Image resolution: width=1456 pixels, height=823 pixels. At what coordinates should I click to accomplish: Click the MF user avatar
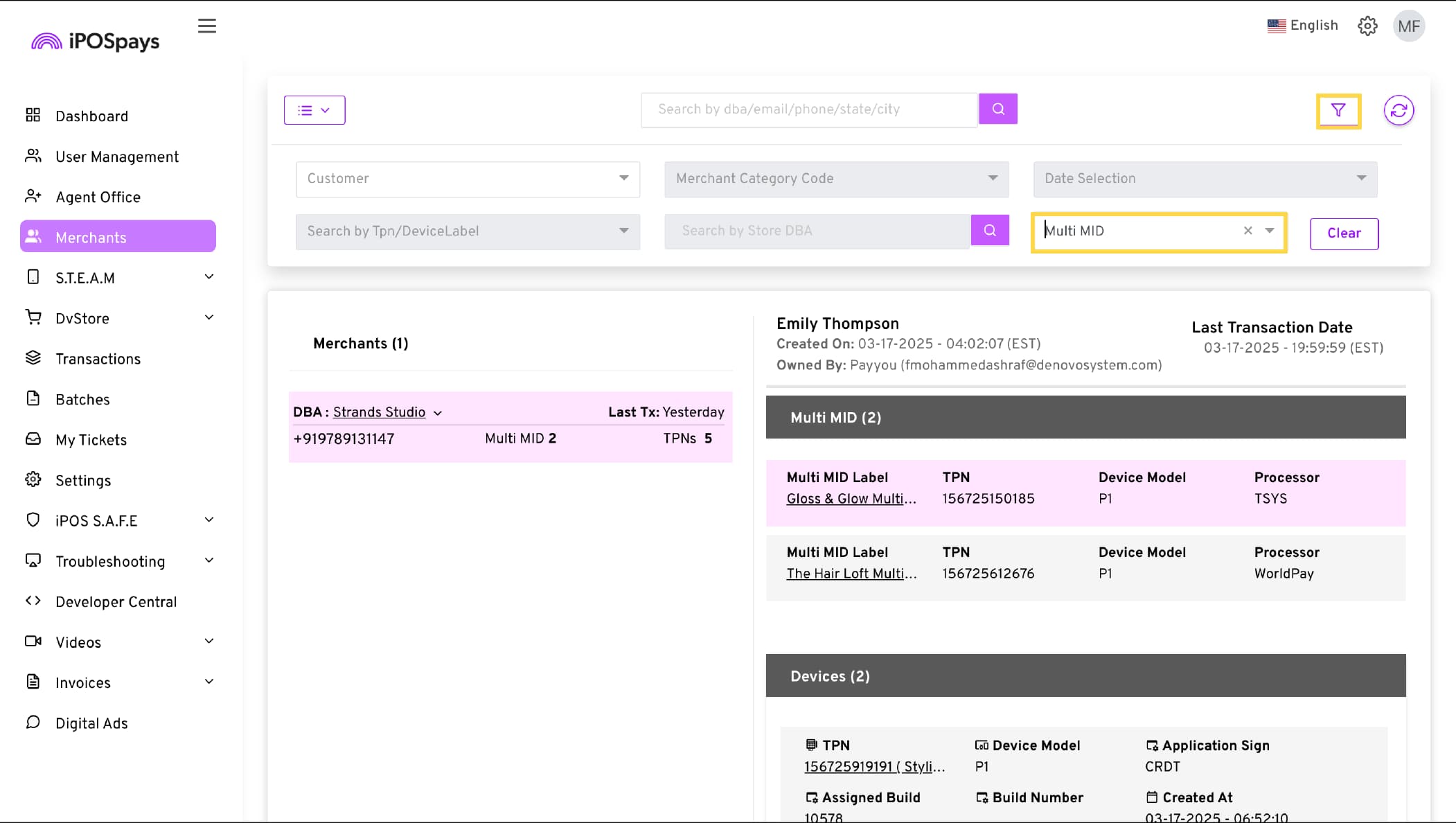1408,26
